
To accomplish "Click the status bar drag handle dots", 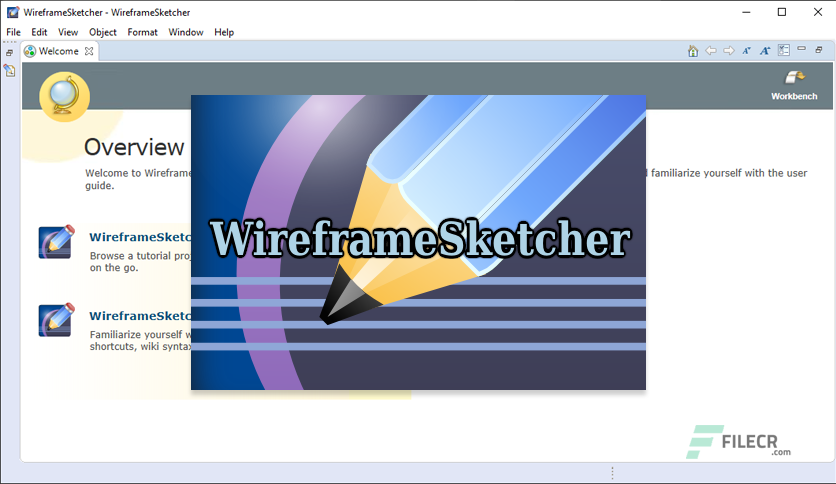I will coord(612,473).
